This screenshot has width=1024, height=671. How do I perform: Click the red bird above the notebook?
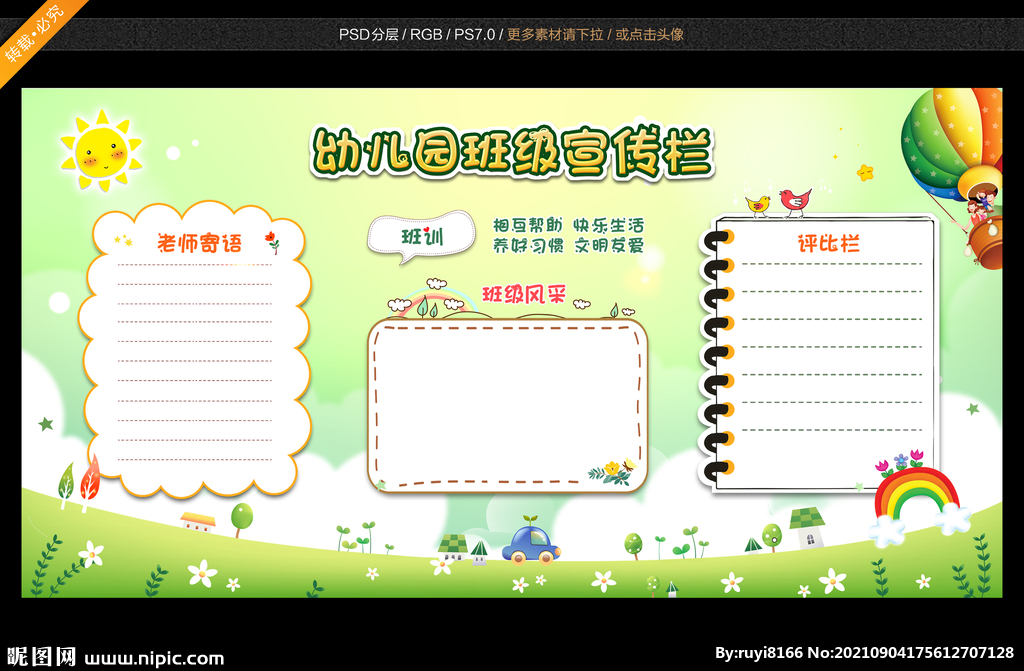click(x=795, y=202)
